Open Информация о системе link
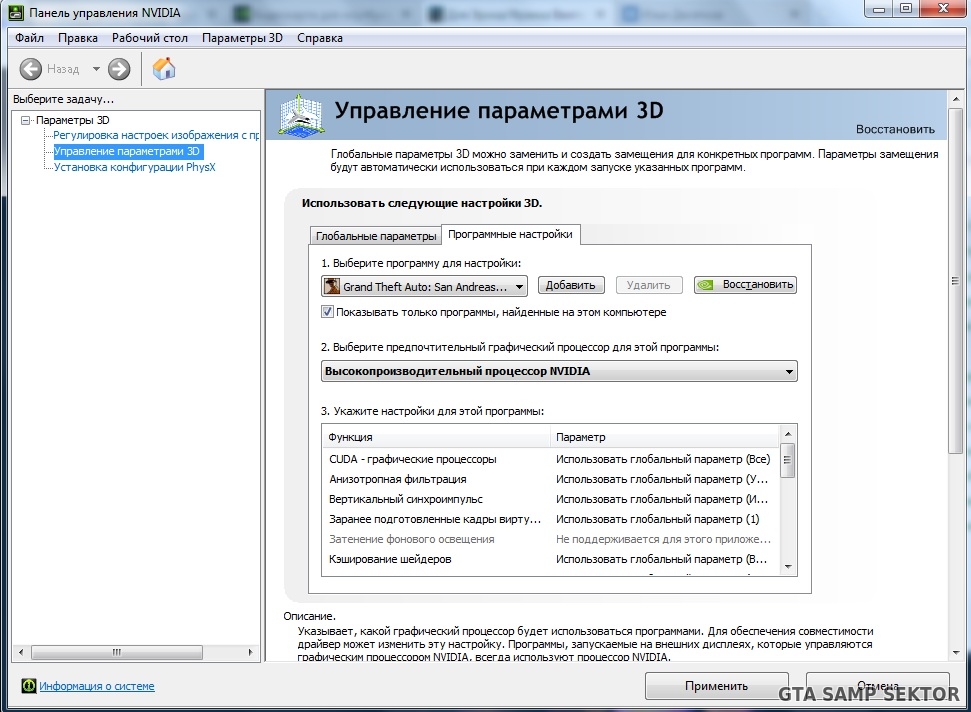 tap(97, 686)
